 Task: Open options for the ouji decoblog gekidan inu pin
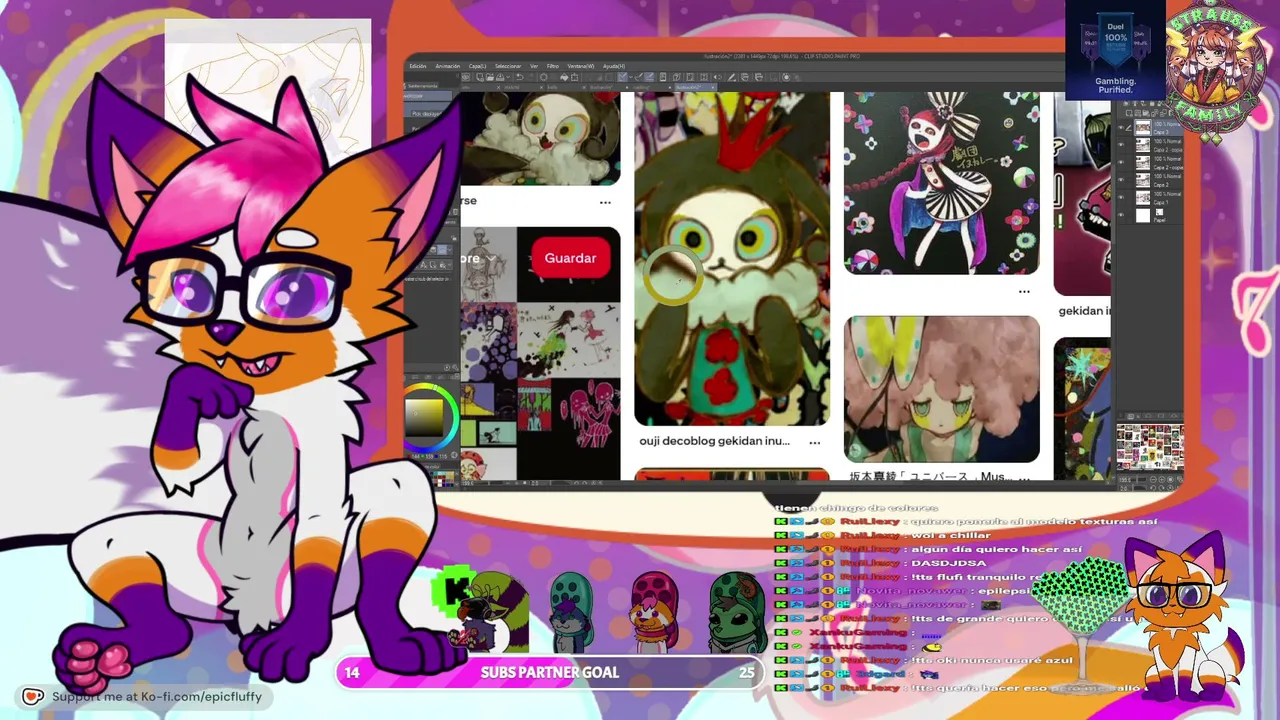815,442
